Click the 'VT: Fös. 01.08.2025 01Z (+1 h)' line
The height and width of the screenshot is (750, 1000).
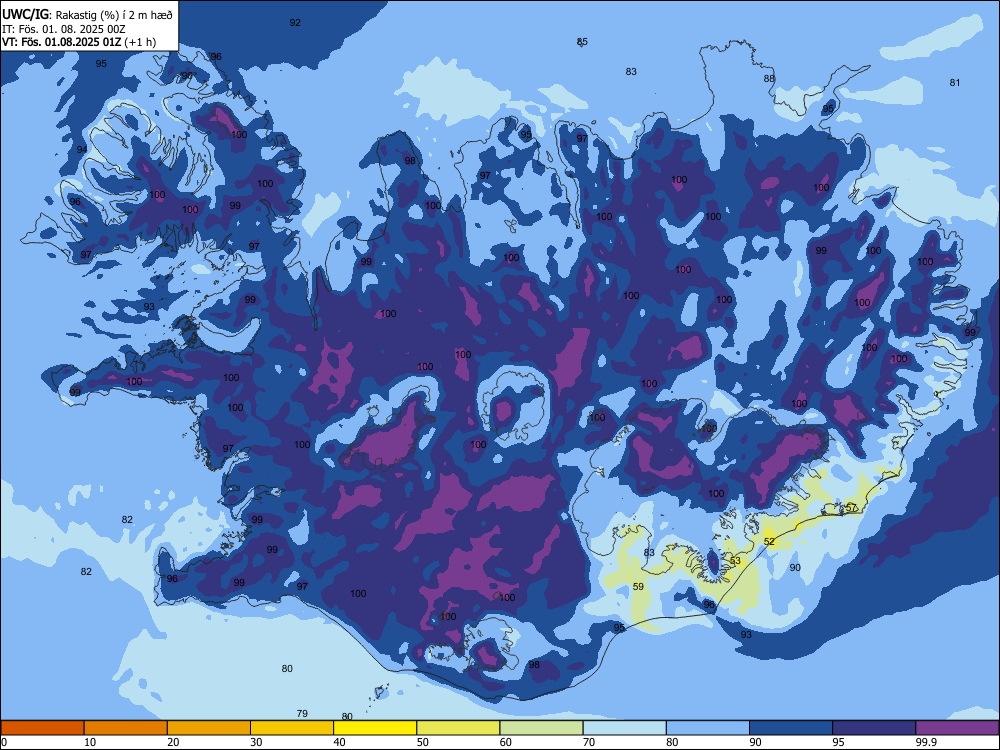pyautogui.click(x=79, y=42)
